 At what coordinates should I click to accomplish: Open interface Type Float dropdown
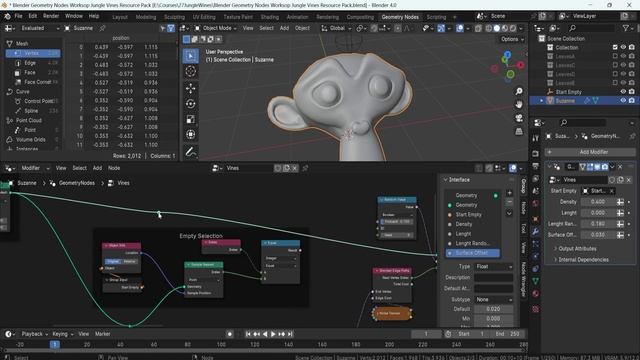pyautogui.click(x=493, y=267)
